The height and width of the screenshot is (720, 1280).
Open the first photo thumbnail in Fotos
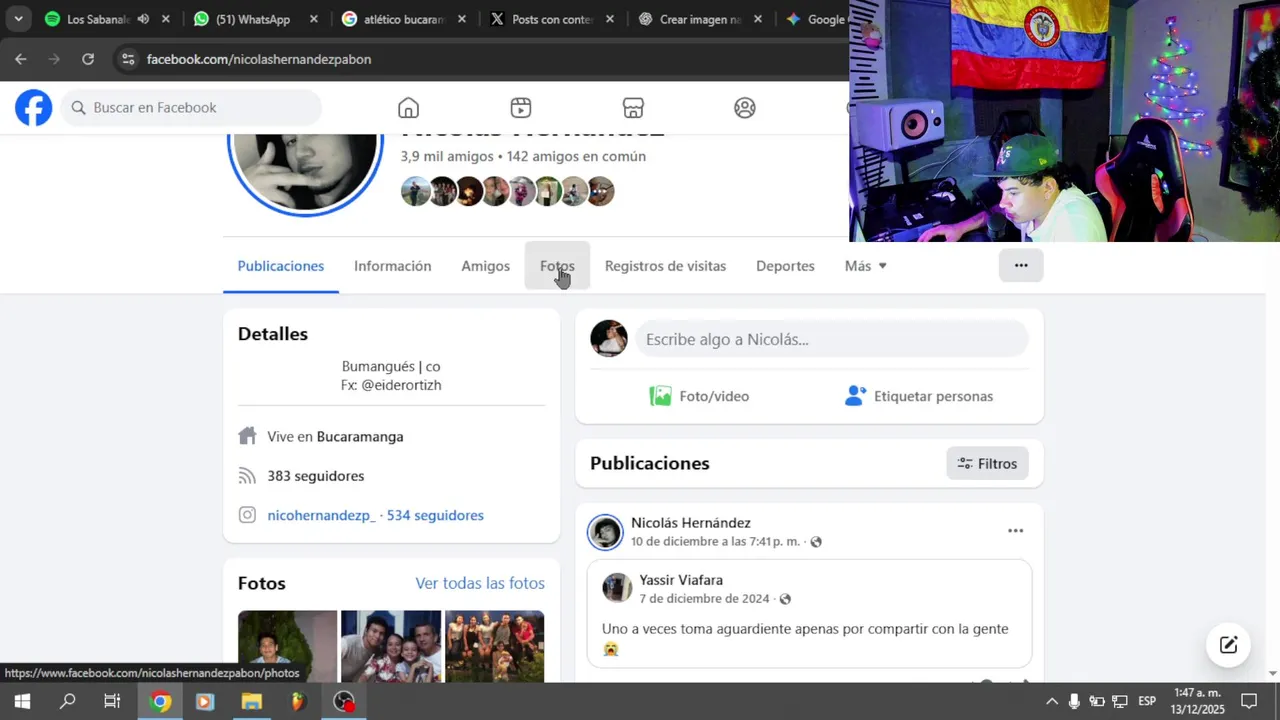pos(287,646)
